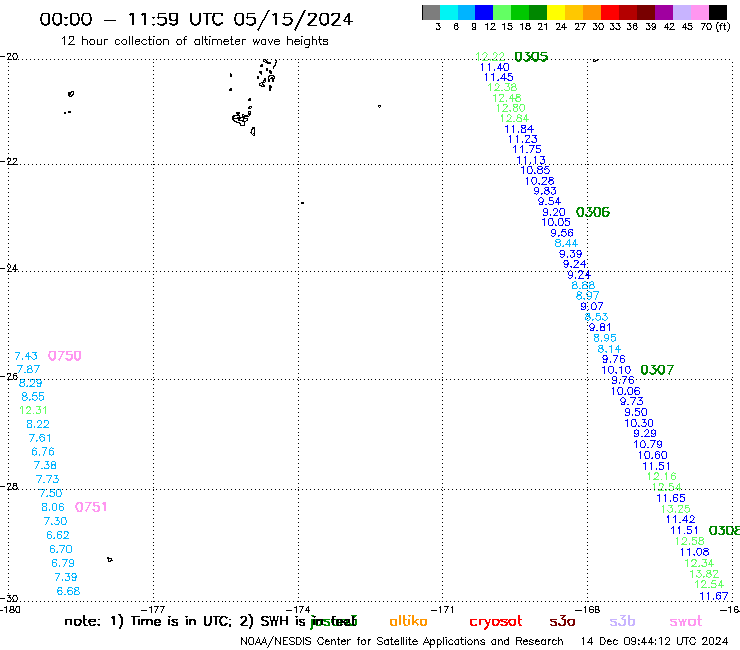Select the wave height 11.75
The image size is (740, 650).
[x=527, y=149]
